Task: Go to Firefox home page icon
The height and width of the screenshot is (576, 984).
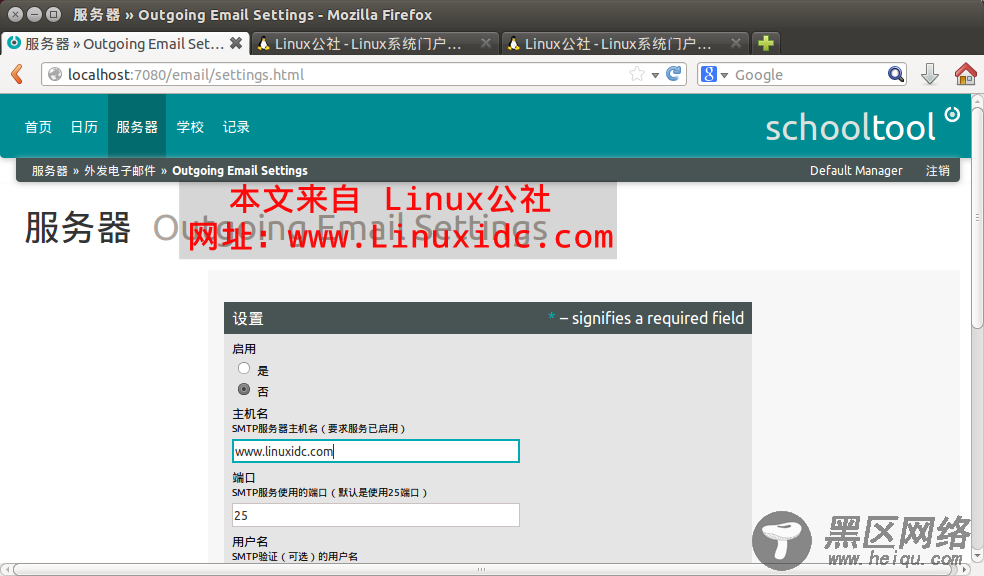Action: click(x=965, y=74)
